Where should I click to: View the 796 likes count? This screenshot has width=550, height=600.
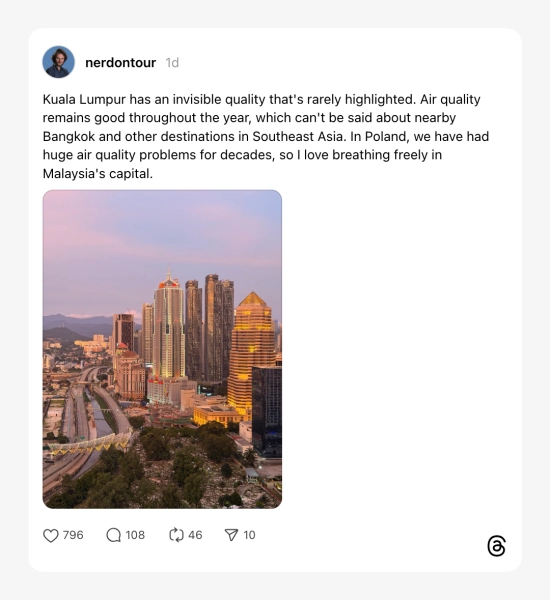[x=73, y=535]
